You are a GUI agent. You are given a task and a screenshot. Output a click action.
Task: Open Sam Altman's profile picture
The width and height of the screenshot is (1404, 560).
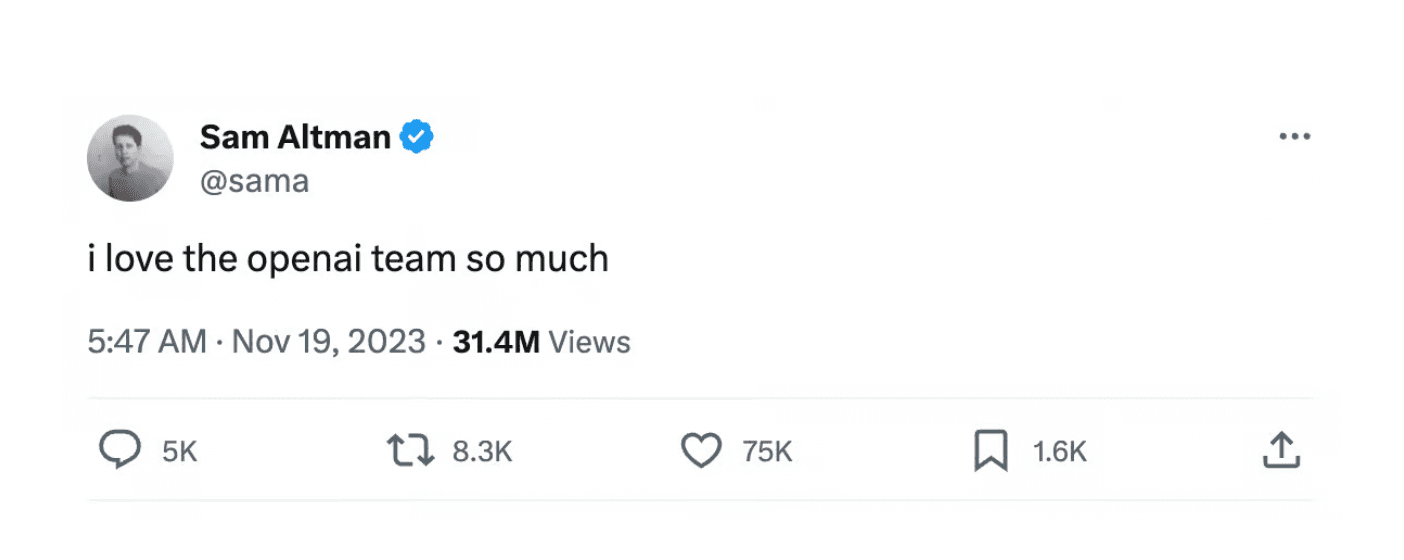(130, 158)
